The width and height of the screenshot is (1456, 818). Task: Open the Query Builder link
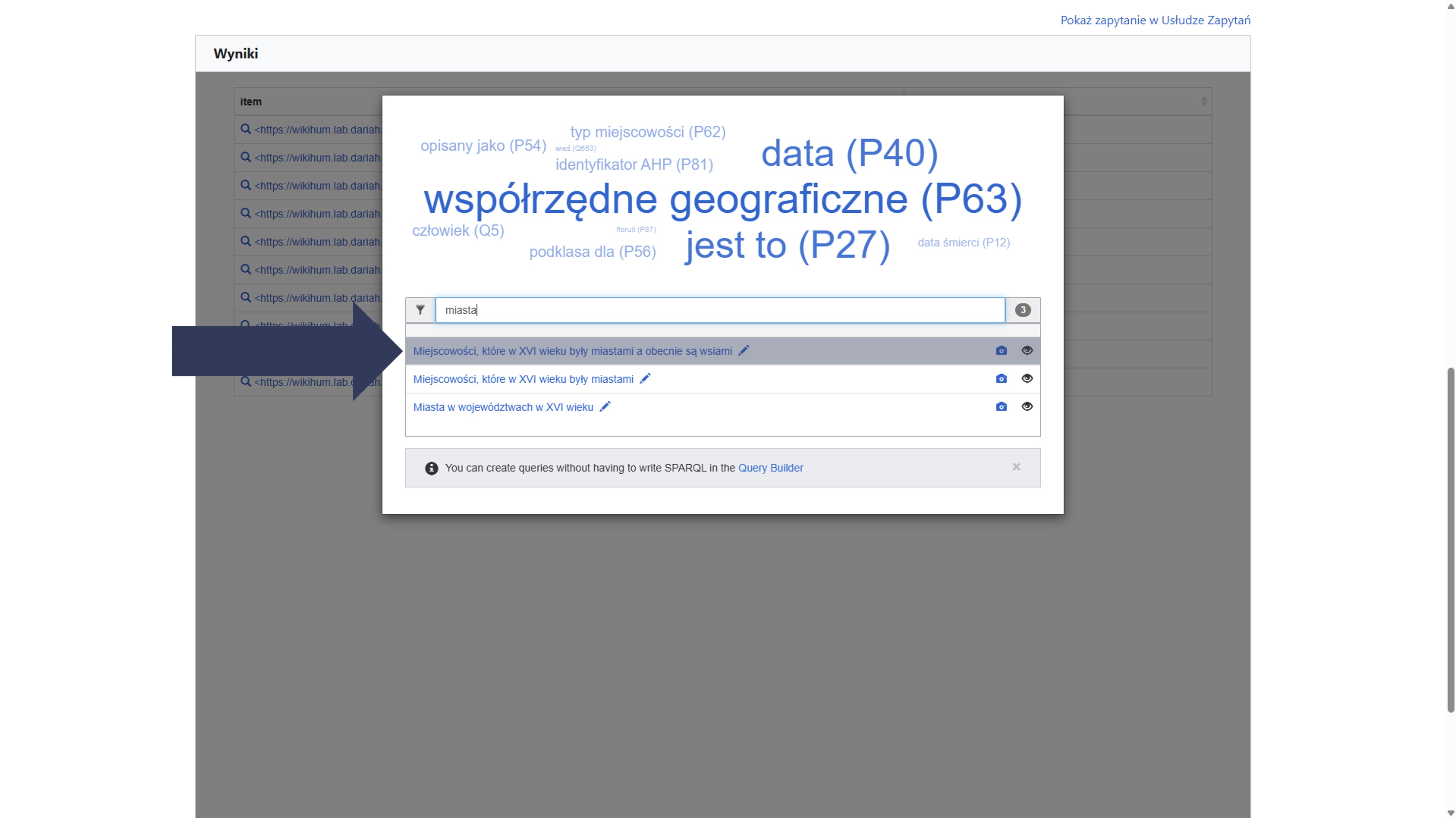[x=770, y=468]
